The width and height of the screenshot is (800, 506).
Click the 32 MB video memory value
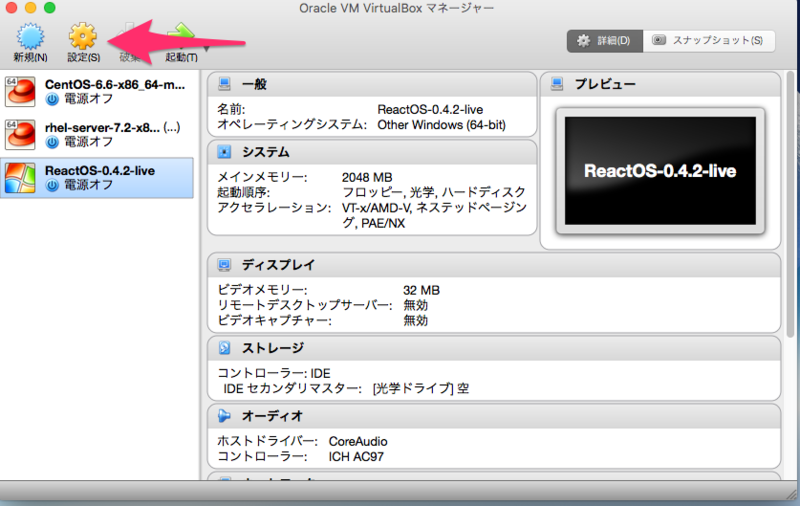coord(421,290)
